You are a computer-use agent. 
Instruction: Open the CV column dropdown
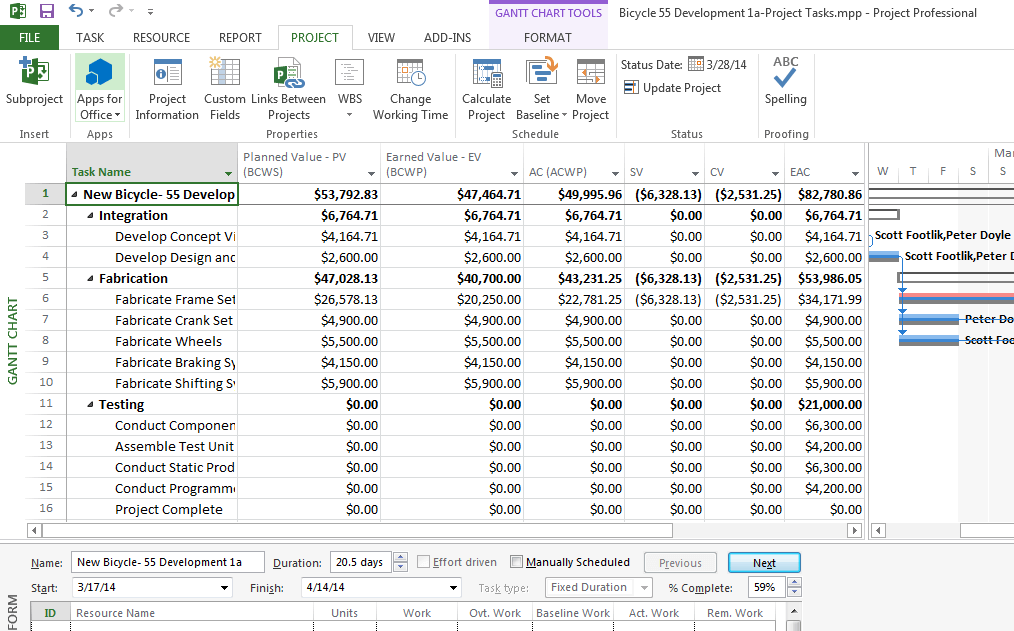click(x=775, y=173)
